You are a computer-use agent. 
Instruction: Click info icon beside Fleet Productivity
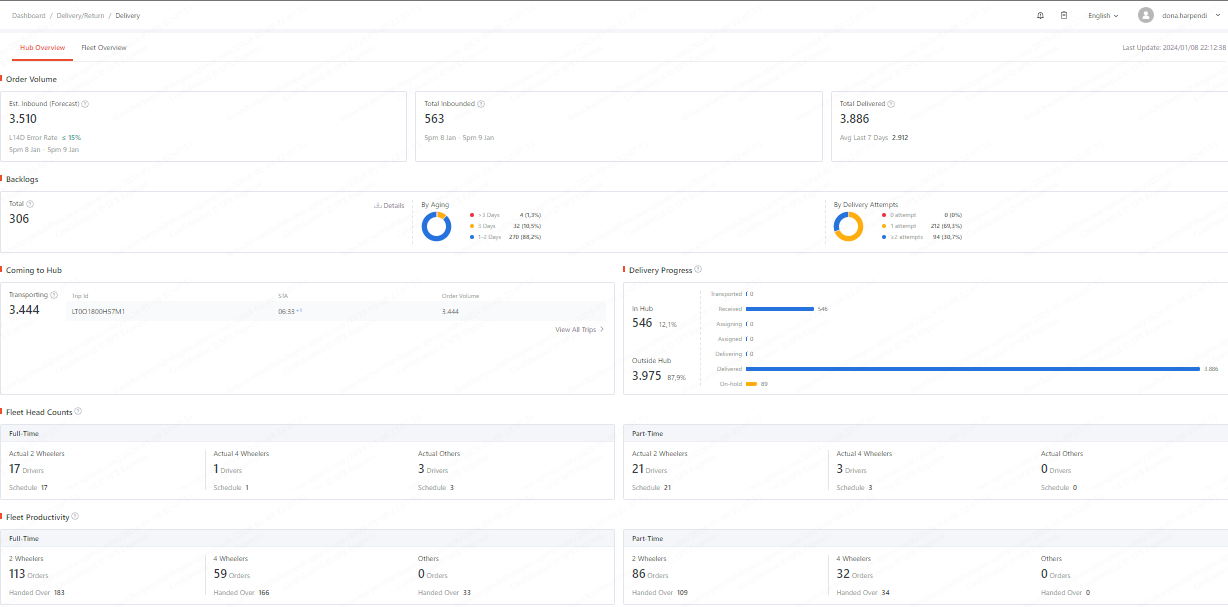[75, 516]
